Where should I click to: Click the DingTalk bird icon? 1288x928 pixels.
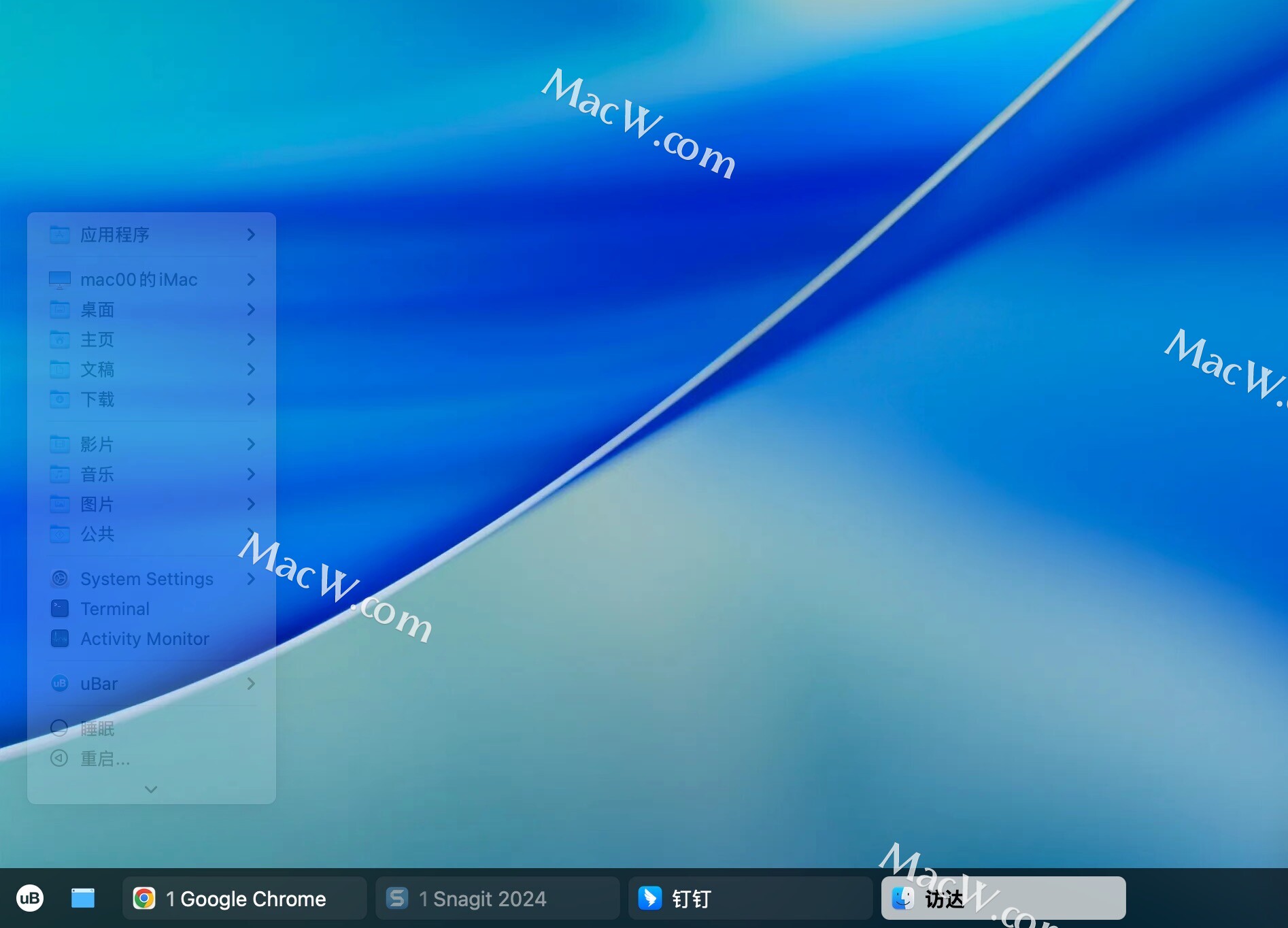[650, 898]
